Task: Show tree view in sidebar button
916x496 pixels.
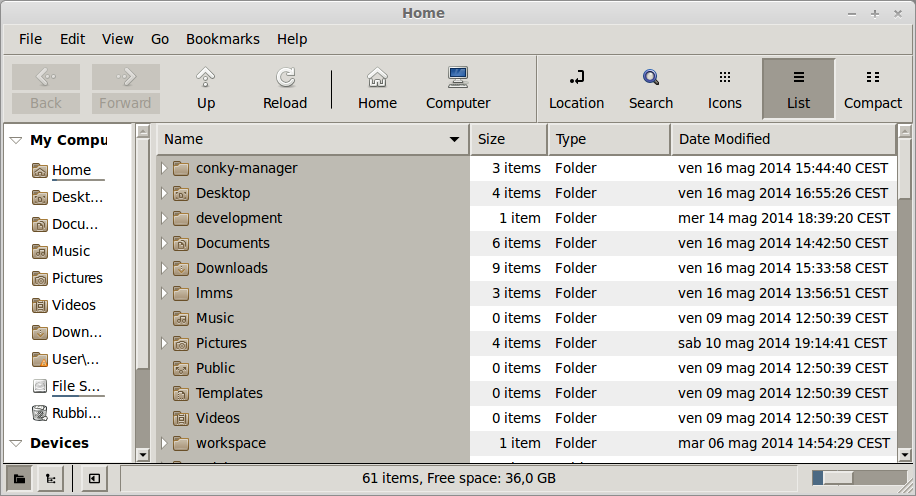Action: (51, 479)
